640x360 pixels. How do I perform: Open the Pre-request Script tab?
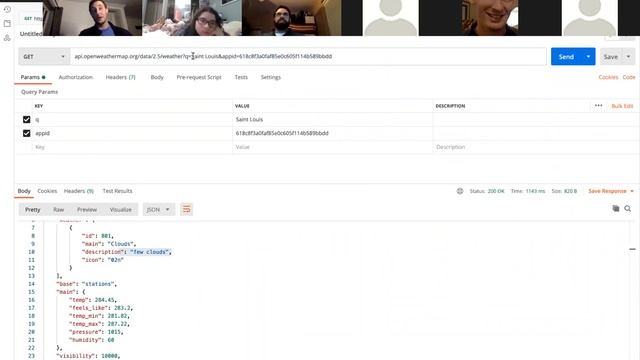coord(199,77)
